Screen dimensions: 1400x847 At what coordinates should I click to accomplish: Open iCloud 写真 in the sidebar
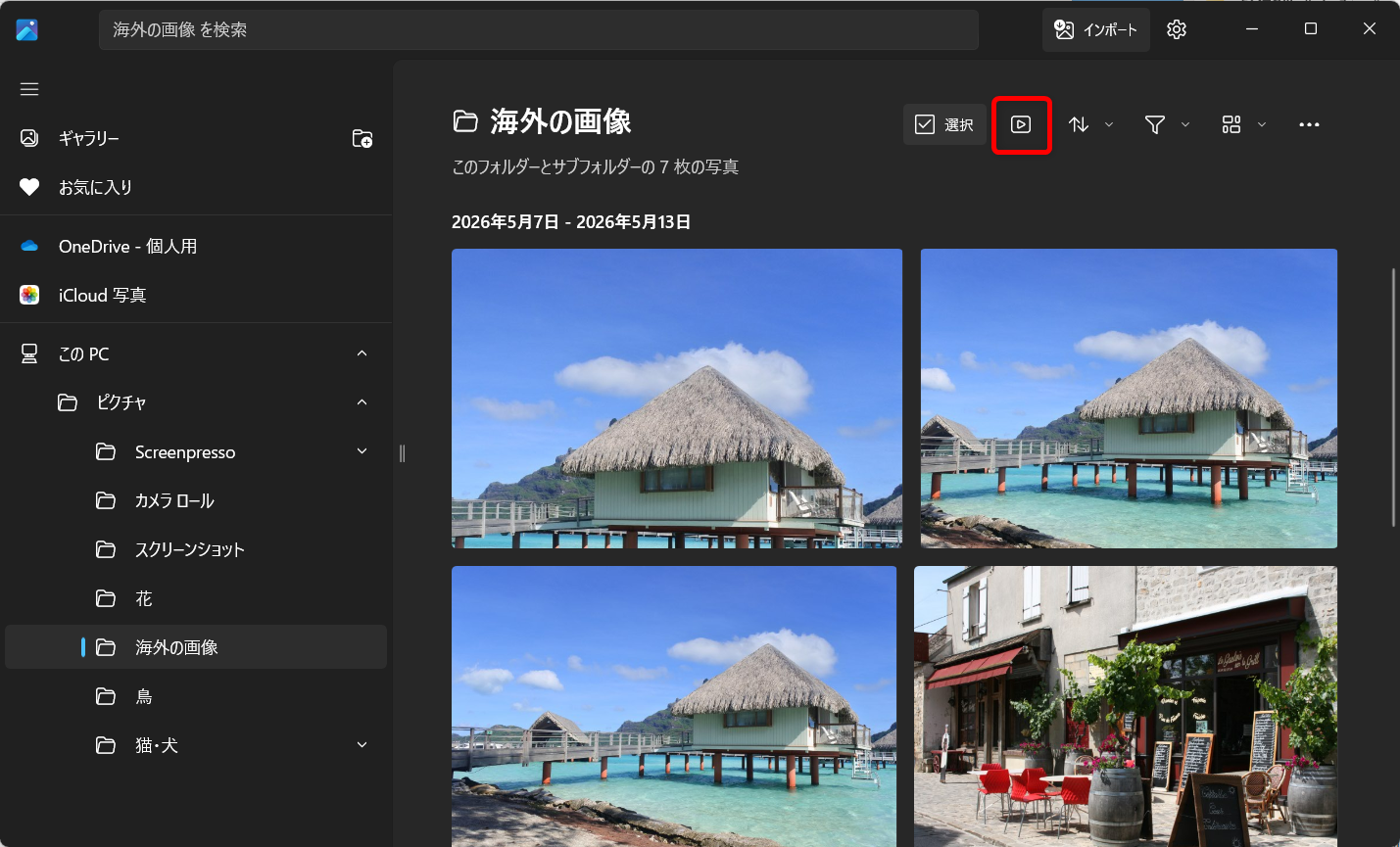[196, 295]
